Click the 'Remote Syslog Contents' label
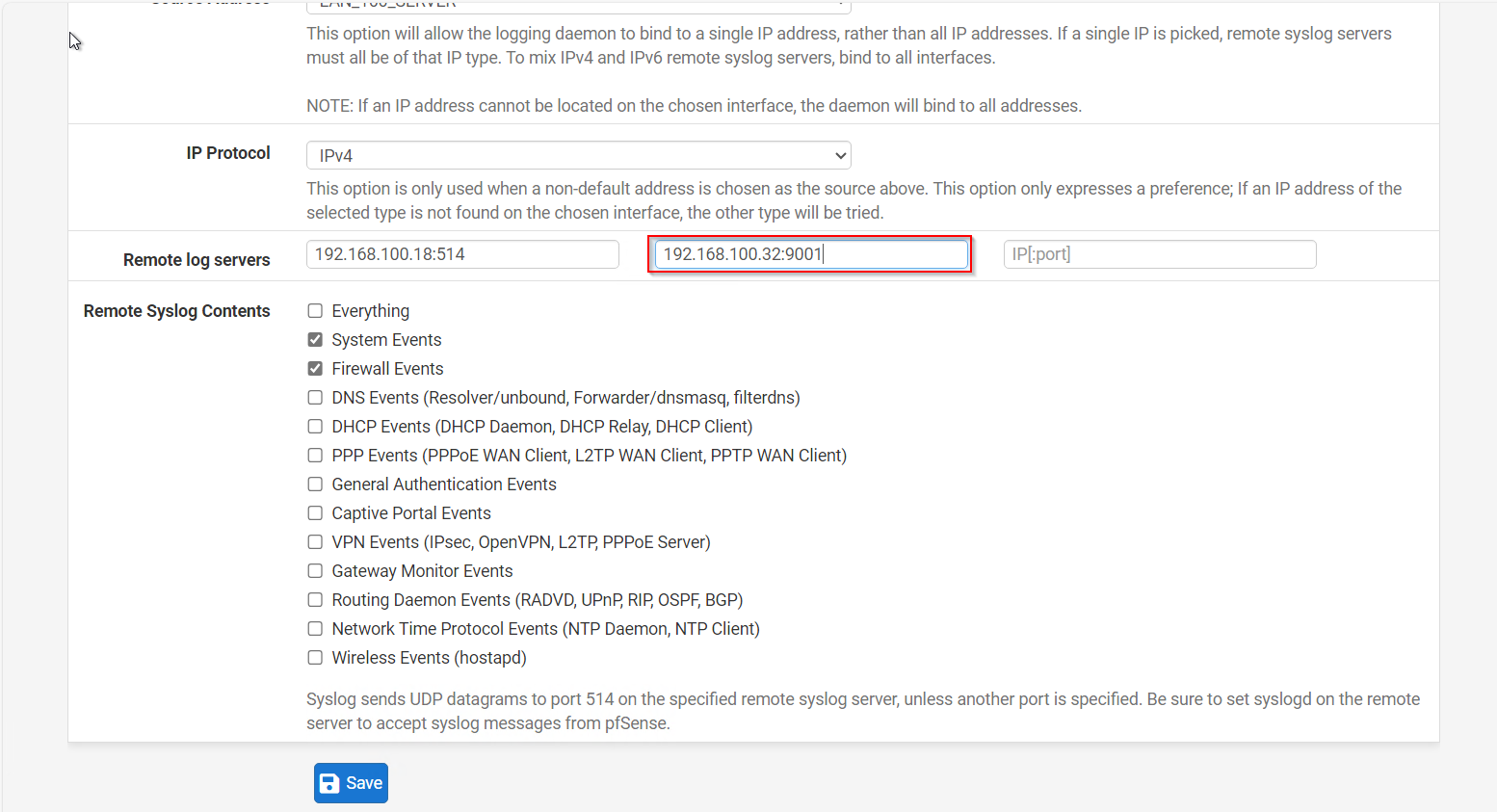This screenshot has width=1497, height=812. [x=177, y=311]
